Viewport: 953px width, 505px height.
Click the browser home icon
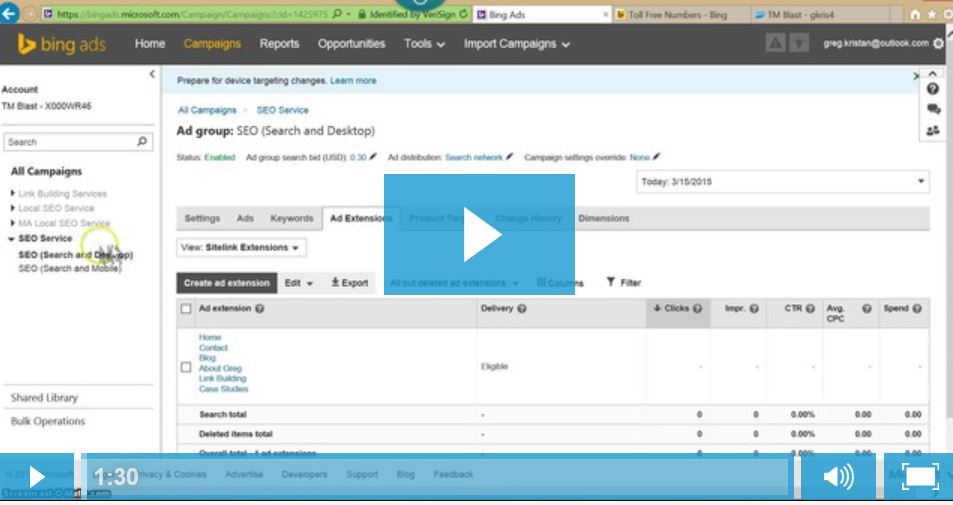click(915, 14)
